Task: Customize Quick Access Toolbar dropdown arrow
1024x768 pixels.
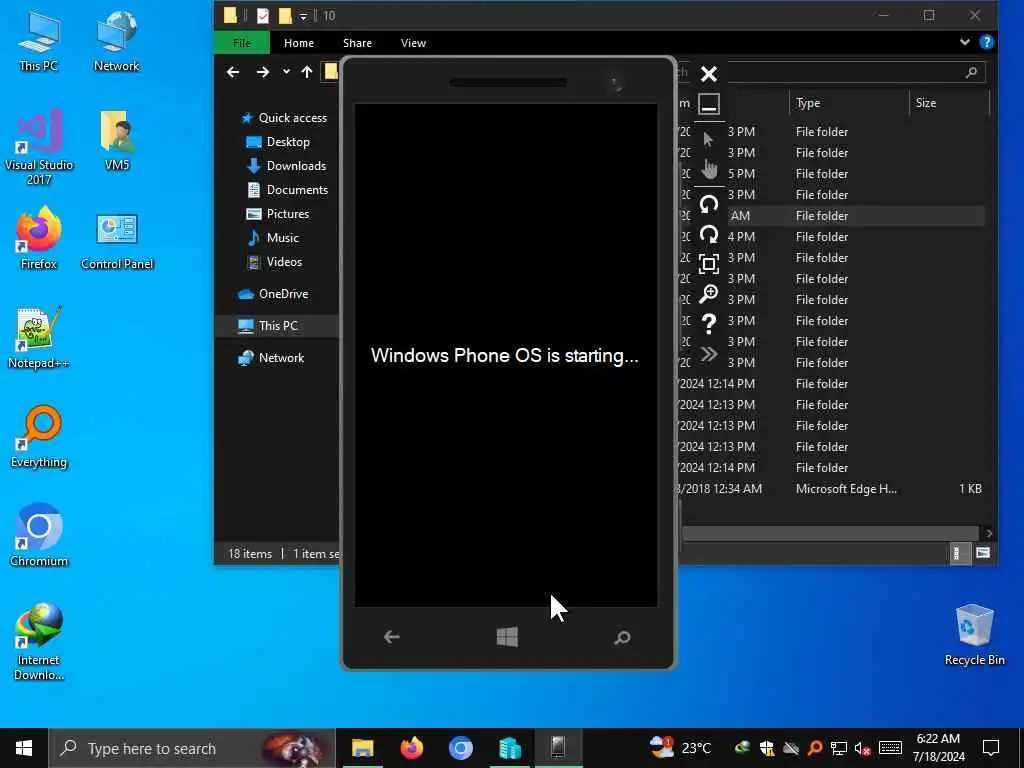Action: 303,16
